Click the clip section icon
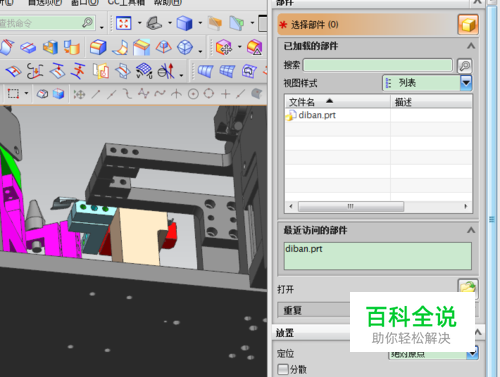The image size is (500, 377). coord(215,23)
